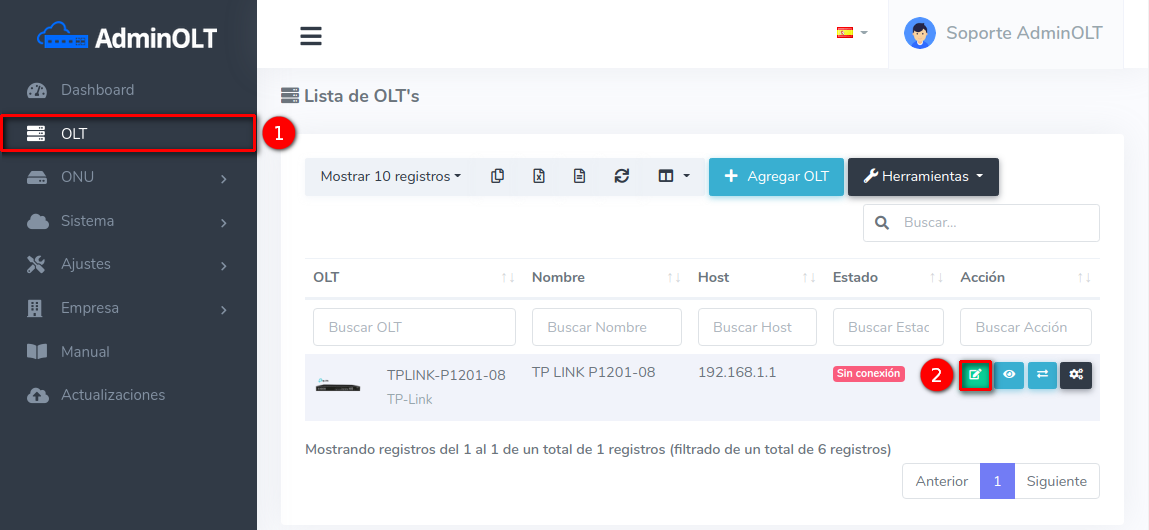Open Dashboard from the sidebar
1149x530 pixels.
128,90
